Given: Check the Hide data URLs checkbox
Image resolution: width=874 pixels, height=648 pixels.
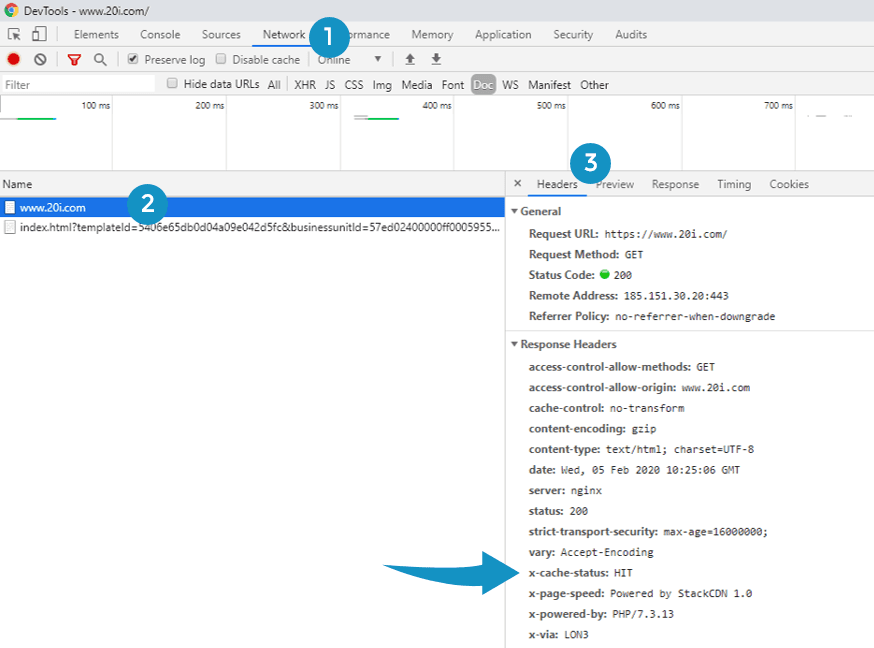Looking at the screenshot, I should coord(172,83).
